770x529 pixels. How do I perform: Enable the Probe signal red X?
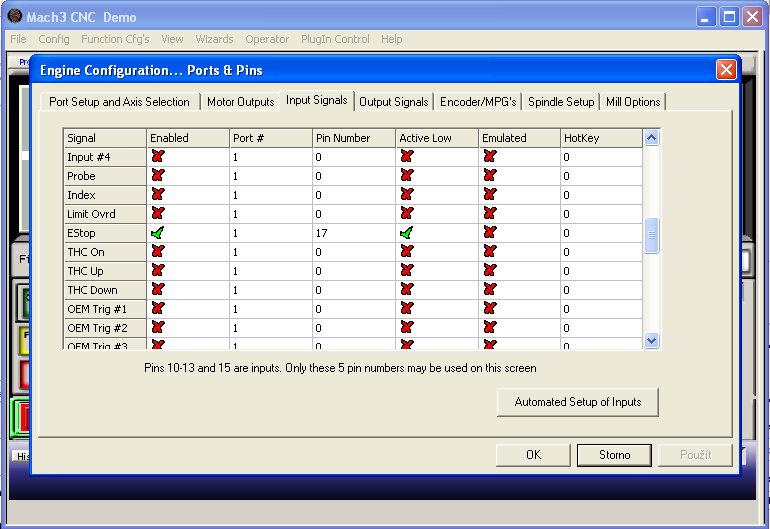click(157, 176)
